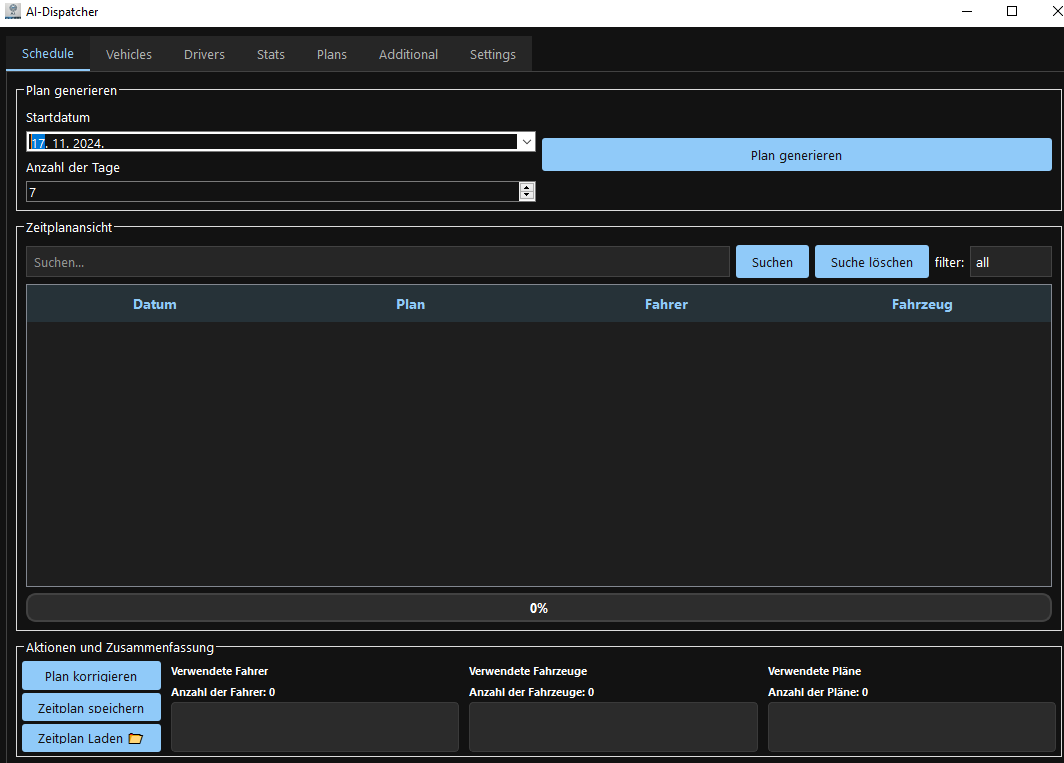
Task: Click the AI-Dispatcher title bar robot icon
Action: tap(12, 11)
